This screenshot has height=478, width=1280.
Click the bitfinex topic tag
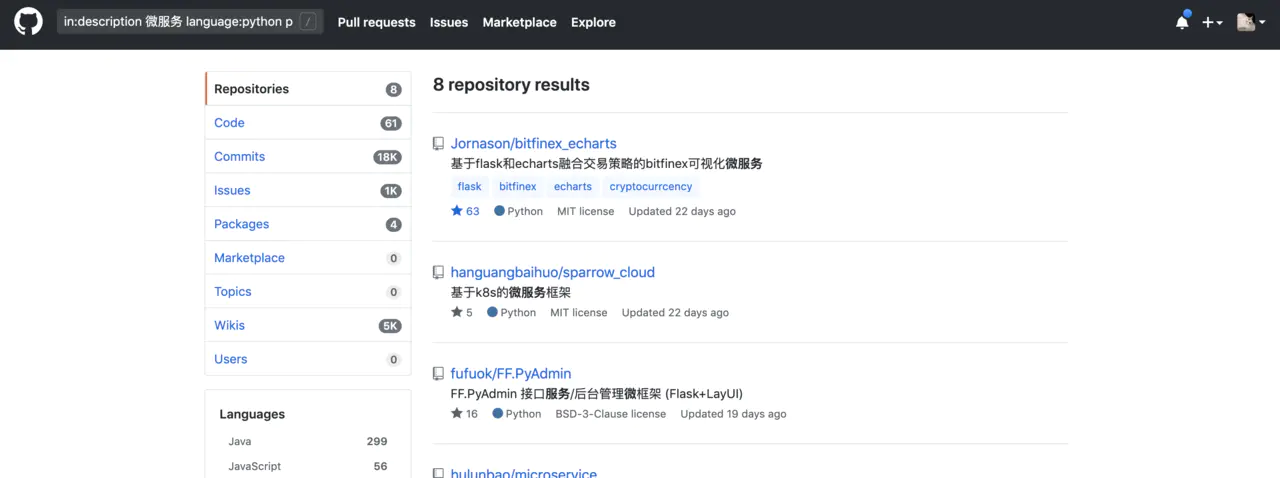[518, 186]
